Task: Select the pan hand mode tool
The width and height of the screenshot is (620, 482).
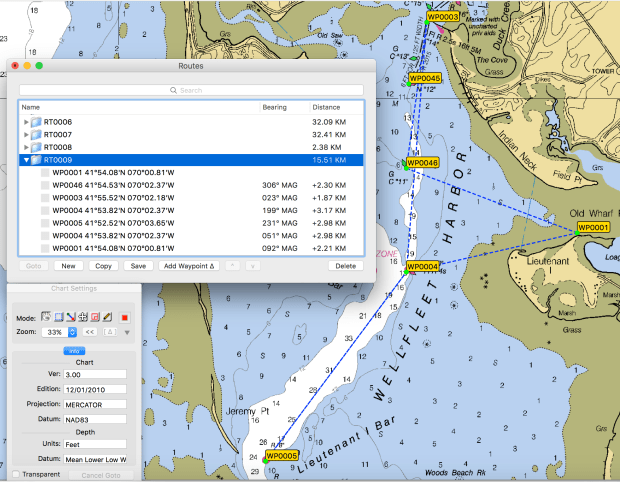Action: coord(46,316)
